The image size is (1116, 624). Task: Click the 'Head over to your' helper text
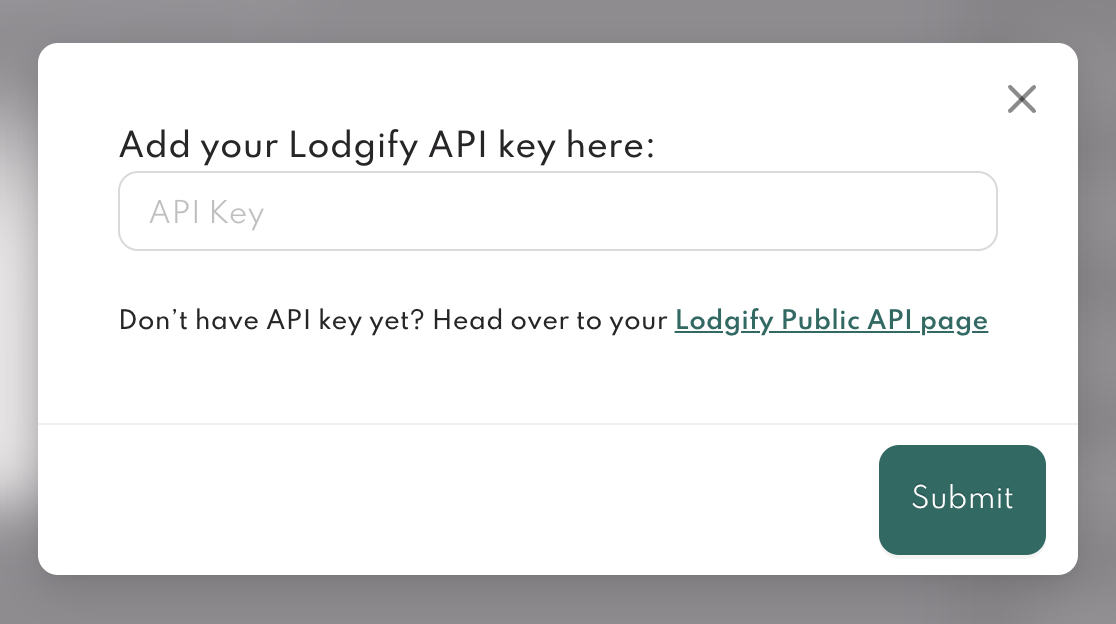550,321
